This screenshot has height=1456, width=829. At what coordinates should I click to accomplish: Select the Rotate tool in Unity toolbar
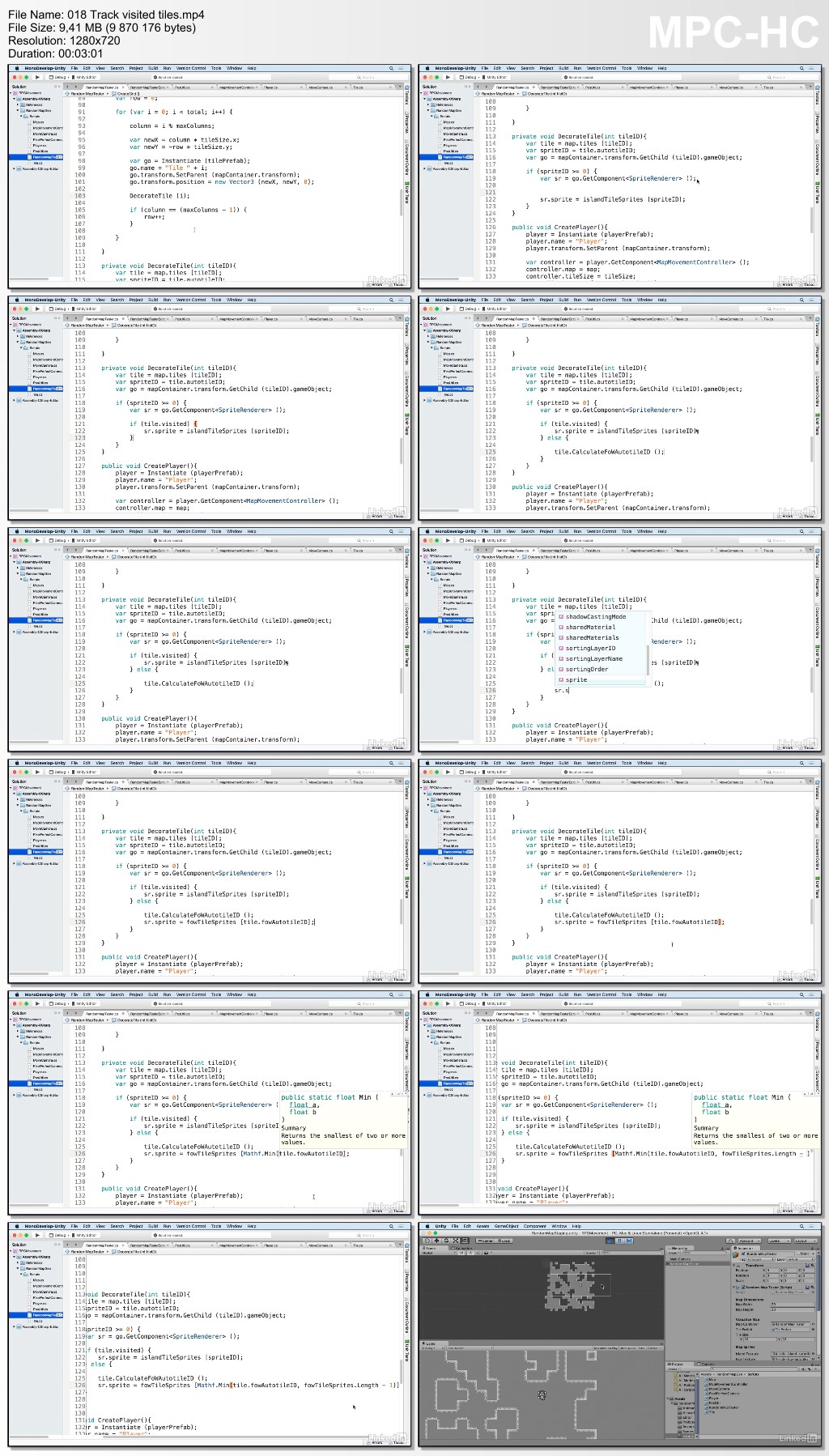tap(446, 1241)
